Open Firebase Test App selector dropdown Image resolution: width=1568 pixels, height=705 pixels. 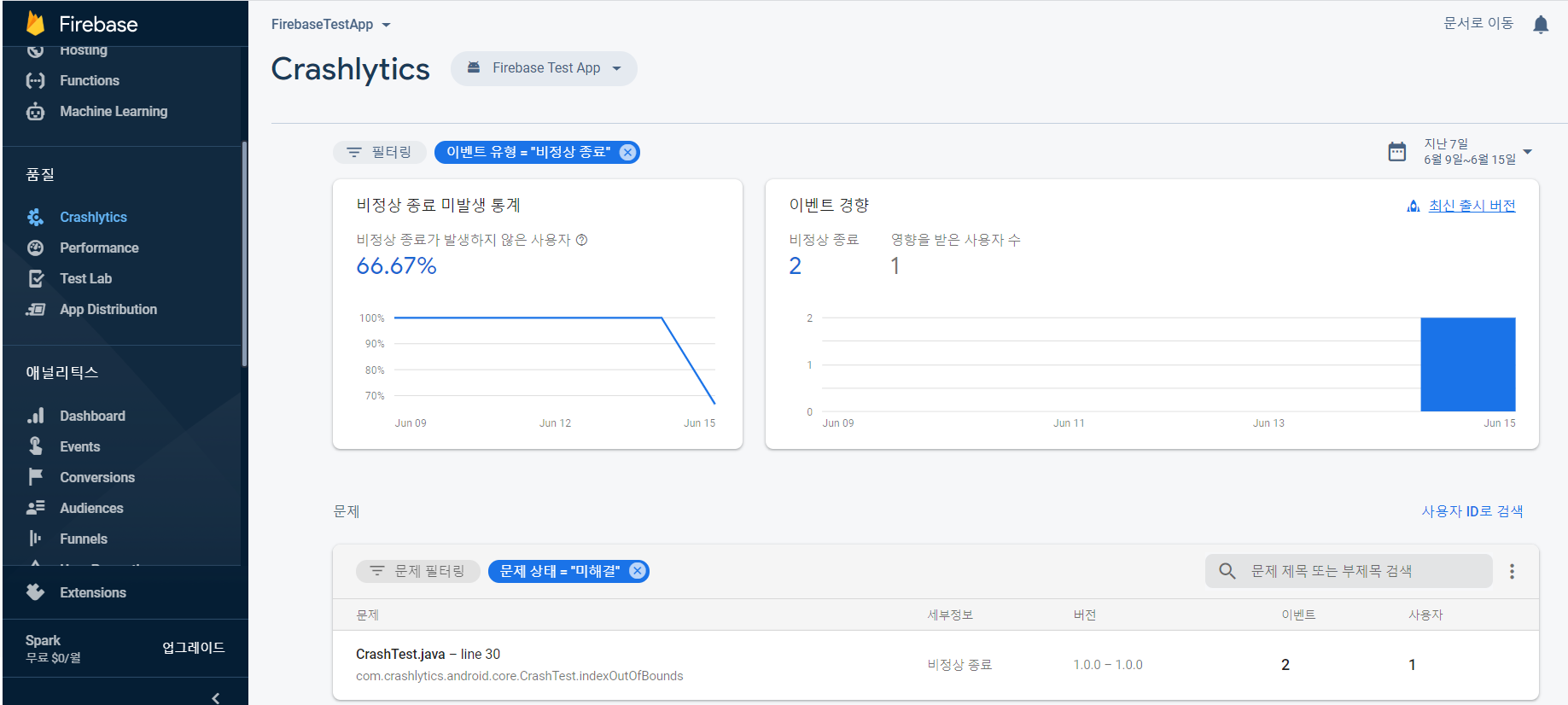click(x=544, y=68)
